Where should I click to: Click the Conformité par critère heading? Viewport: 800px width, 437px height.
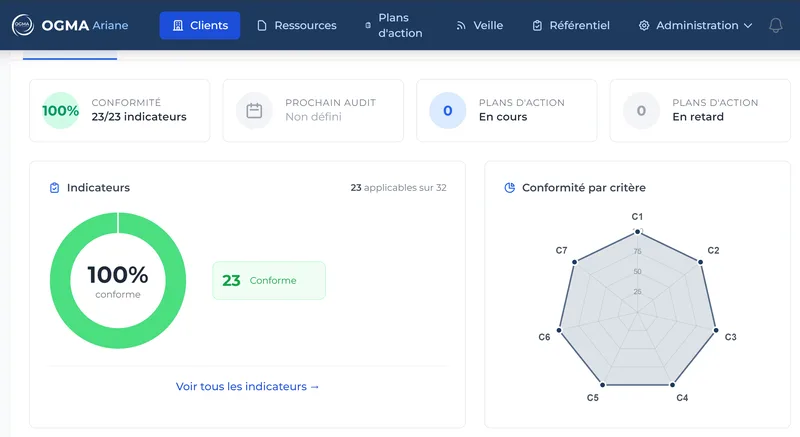[x=584, y=188]
